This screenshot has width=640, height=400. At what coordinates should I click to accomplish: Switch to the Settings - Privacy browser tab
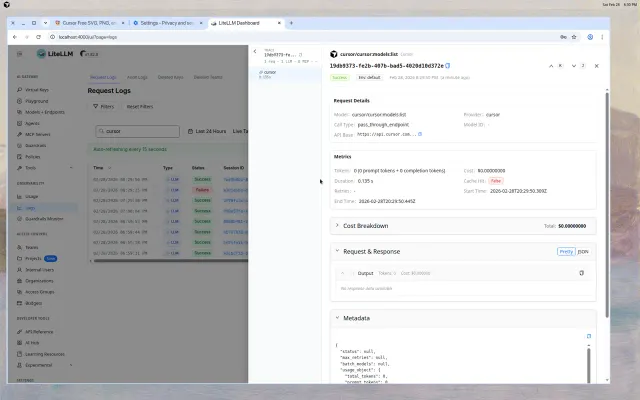click(168, 23)
